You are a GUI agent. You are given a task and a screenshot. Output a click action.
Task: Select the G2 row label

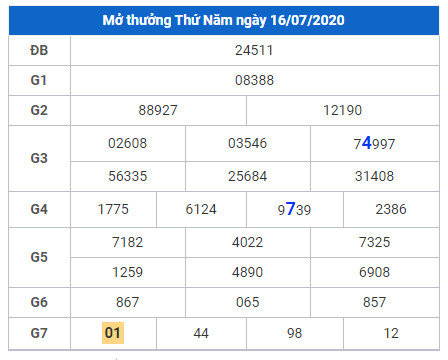[39, 110]
